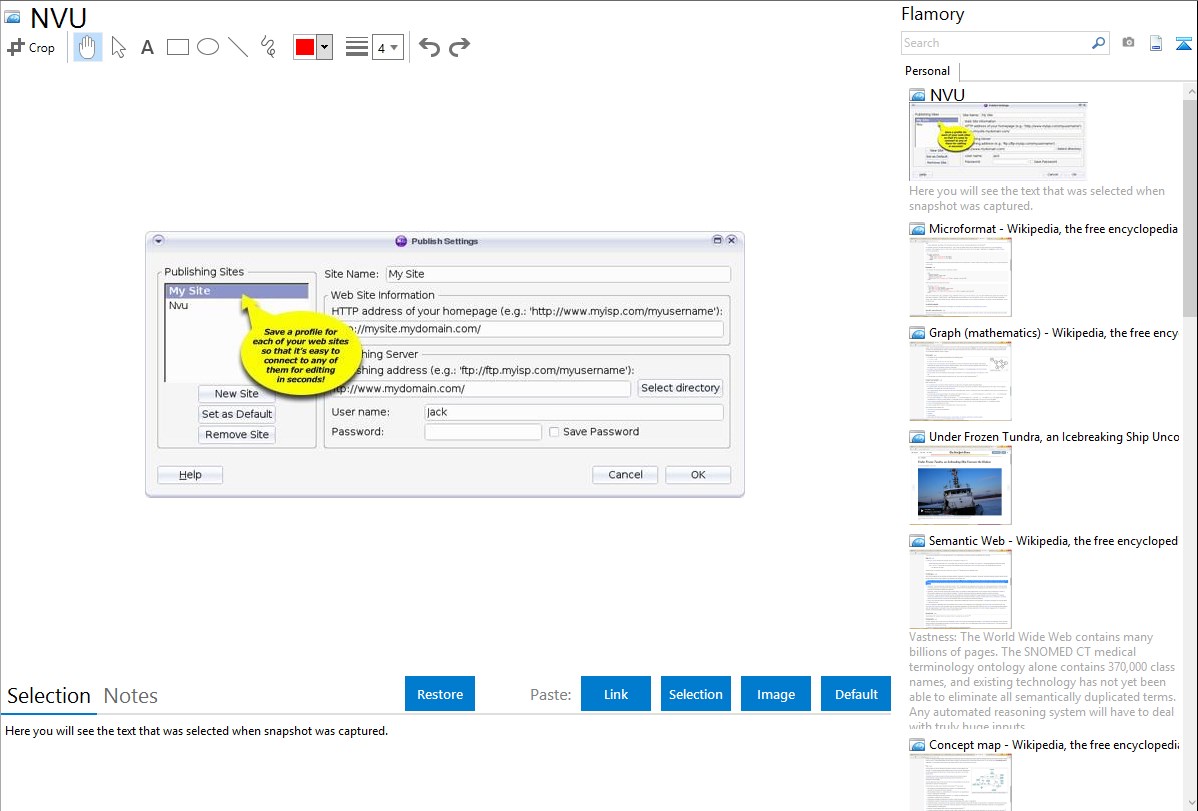Undo the last annotation
Viewport: 1198px width, 811px height.
[429, 47]
